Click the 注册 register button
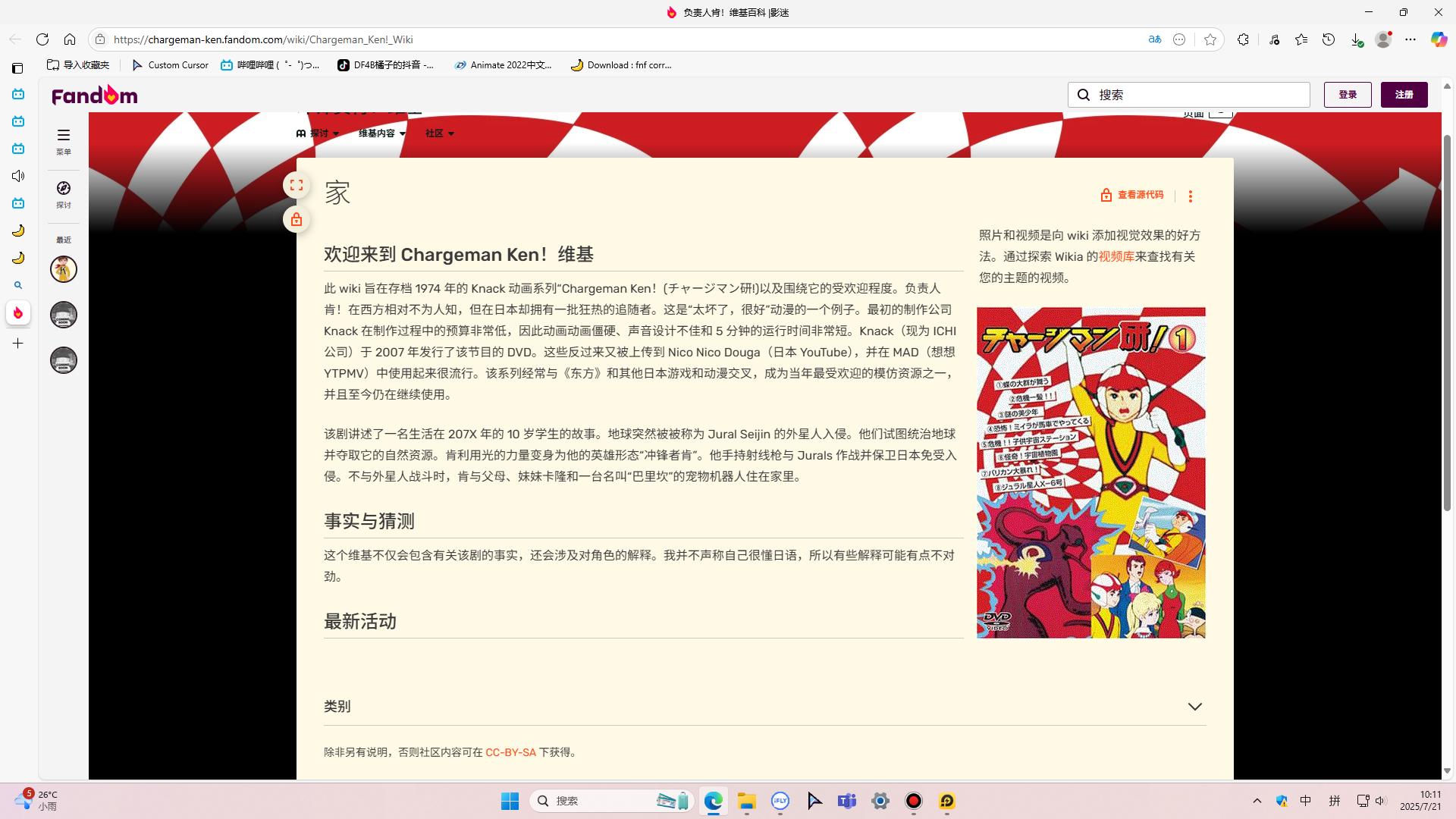 1404,95
